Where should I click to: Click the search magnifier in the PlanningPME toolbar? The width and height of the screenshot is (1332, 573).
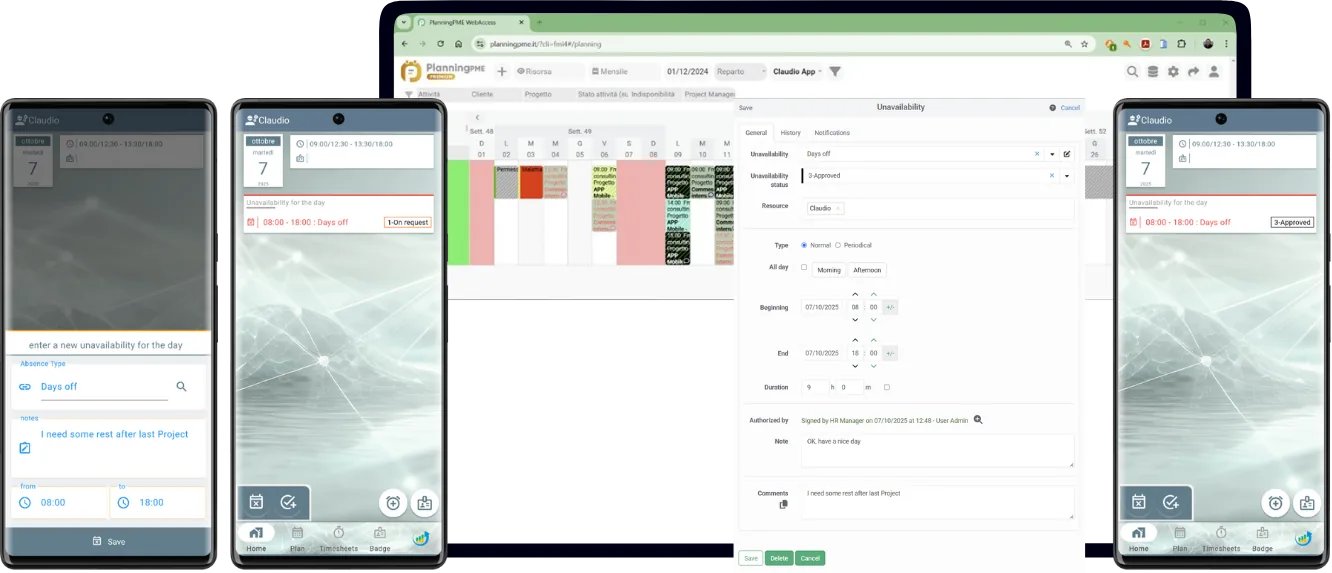click(x=1132, y=72)
